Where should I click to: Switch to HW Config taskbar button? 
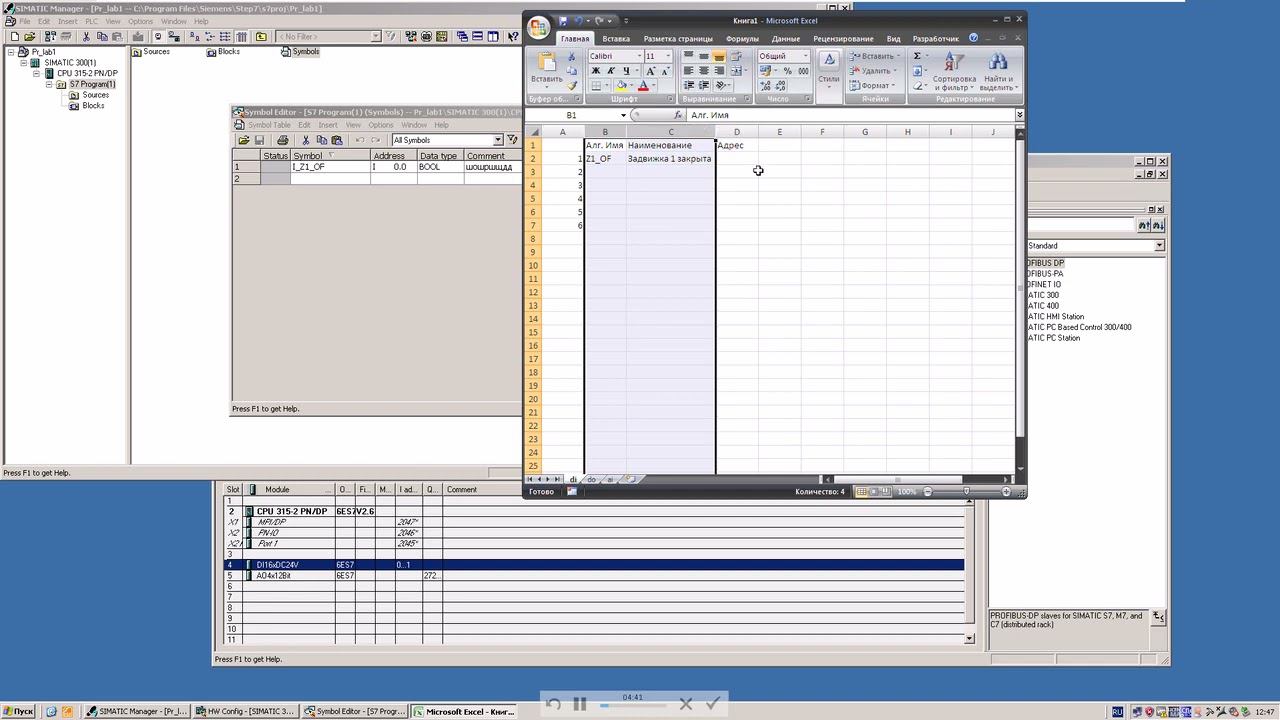click(x=244, y=712)
